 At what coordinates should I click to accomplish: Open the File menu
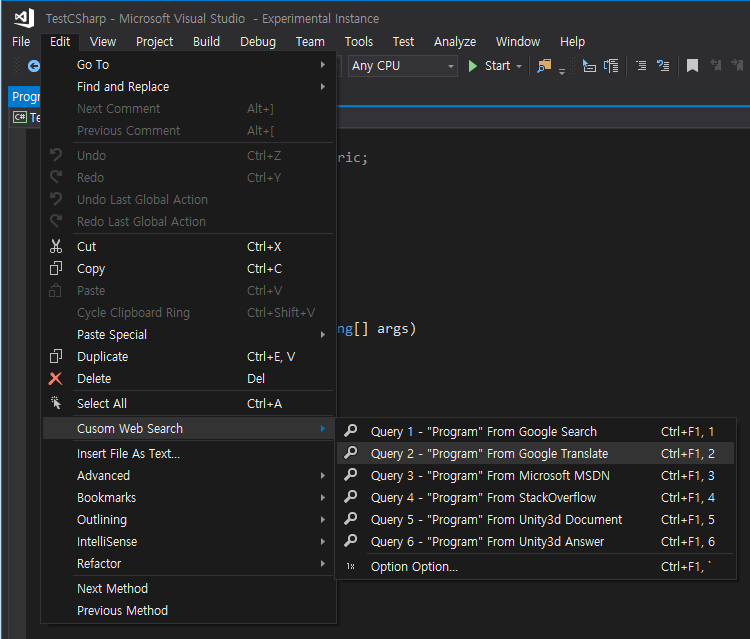coord(21,42)
